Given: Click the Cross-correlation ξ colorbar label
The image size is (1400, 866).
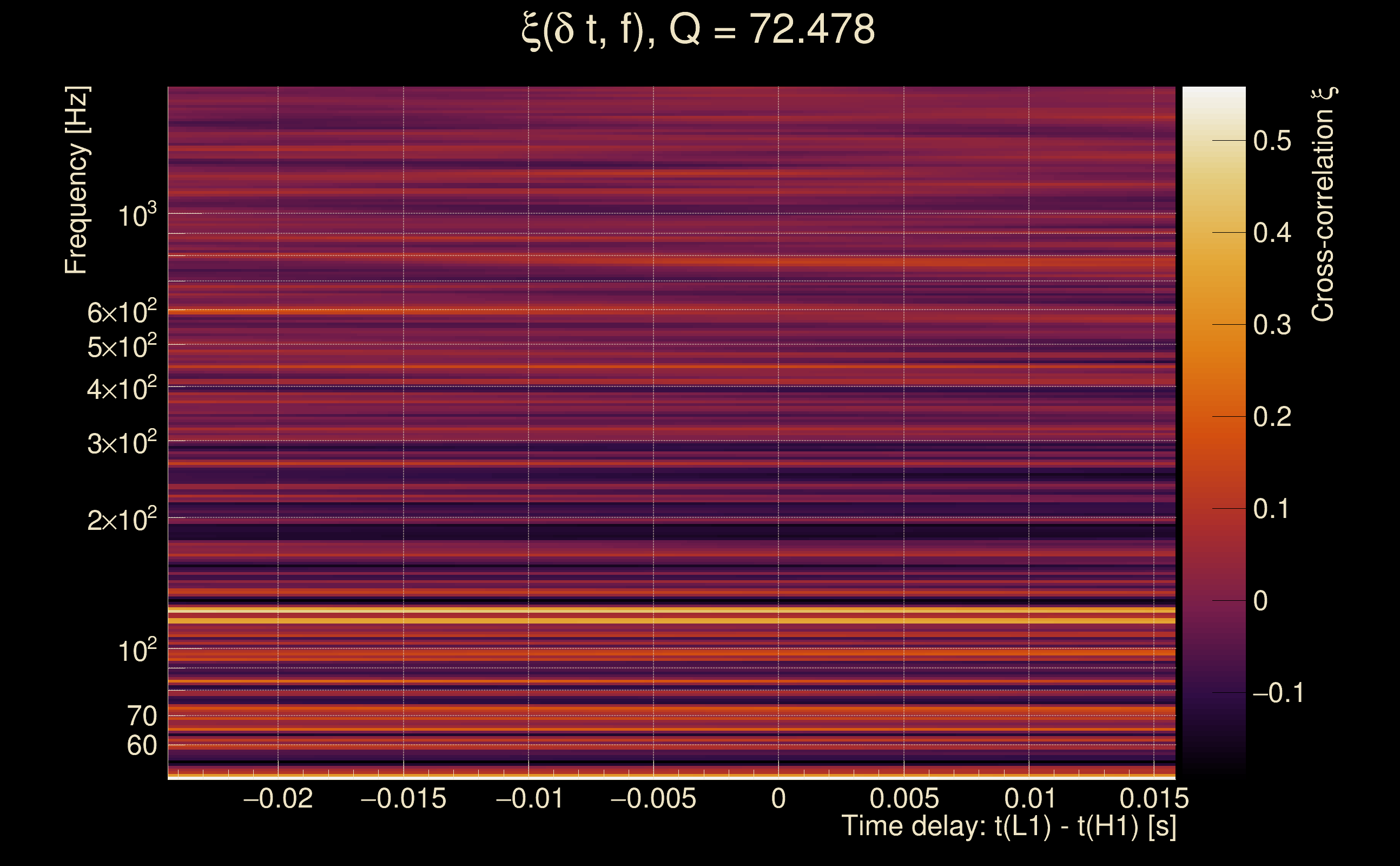Looking at the screenshot, I should [x=1323, y=205].
